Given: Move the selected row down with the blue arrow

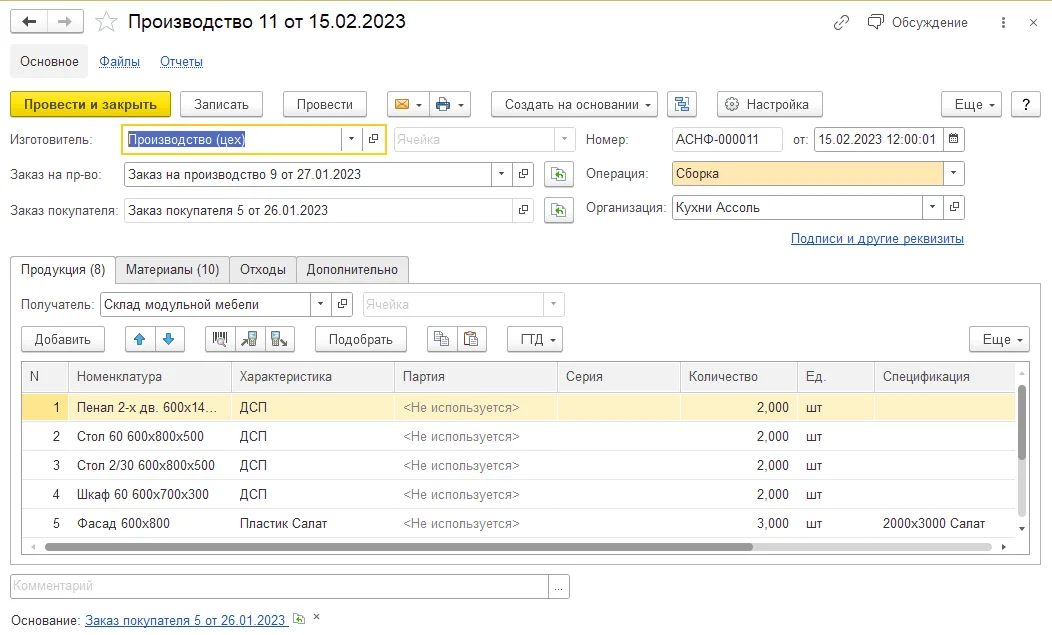Looking at the screenshot, I should click(x=169, y=340).
